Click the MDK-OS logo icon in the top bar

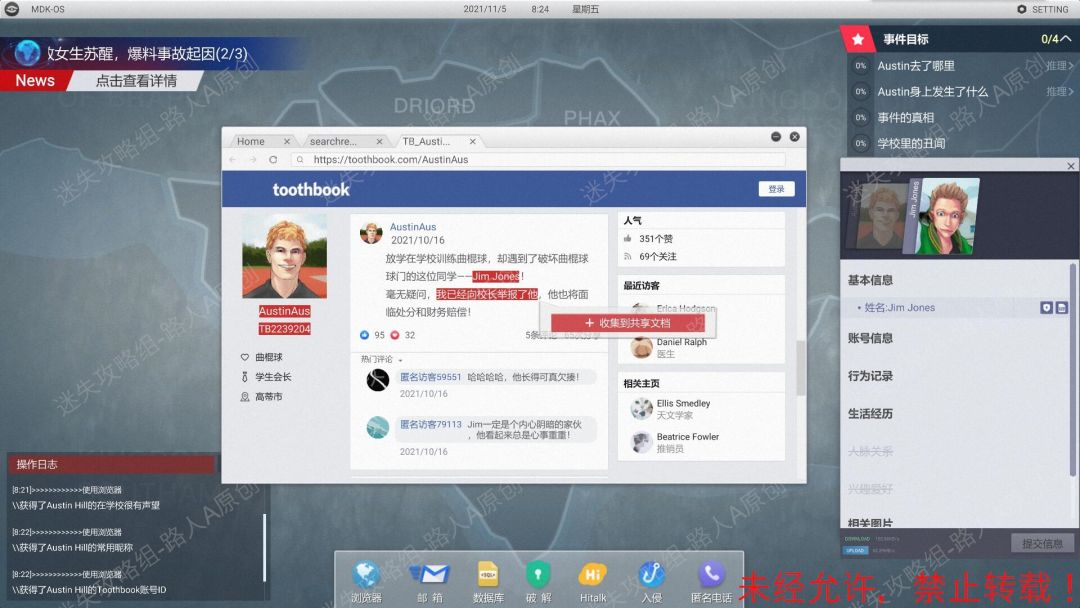[12, 9]
